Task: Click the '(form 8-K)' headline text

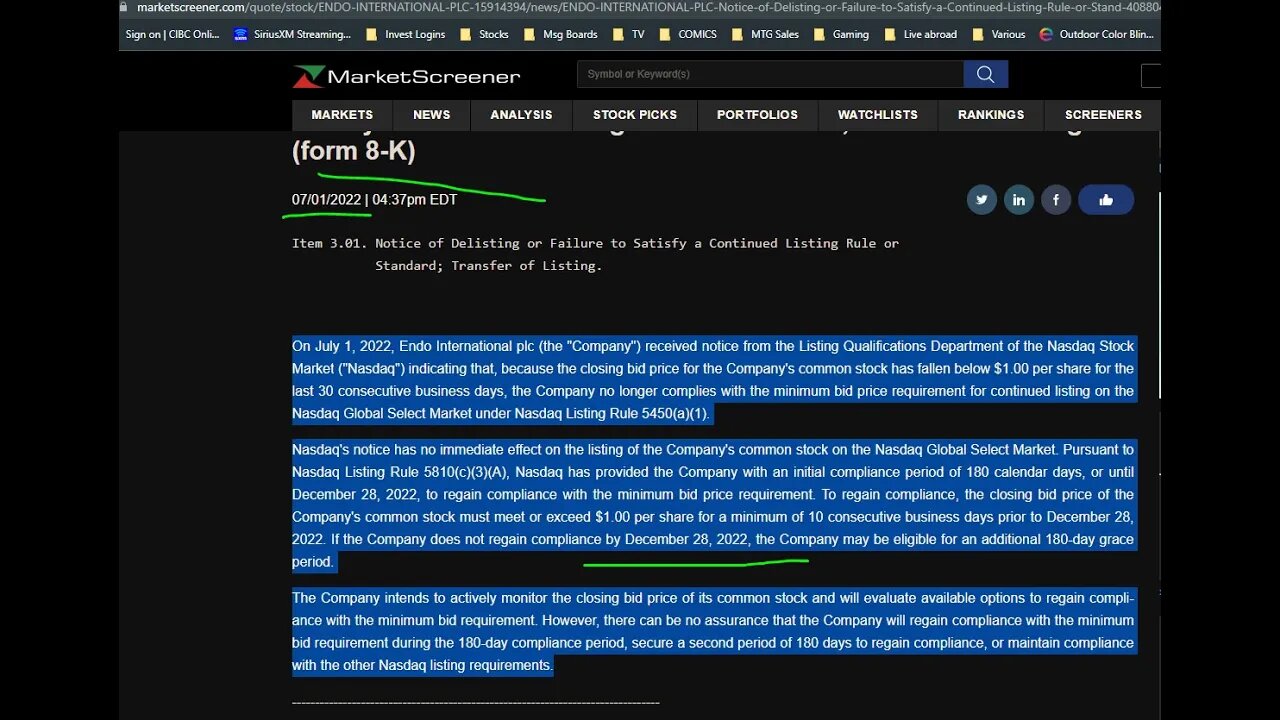Action: click(353, 151)
